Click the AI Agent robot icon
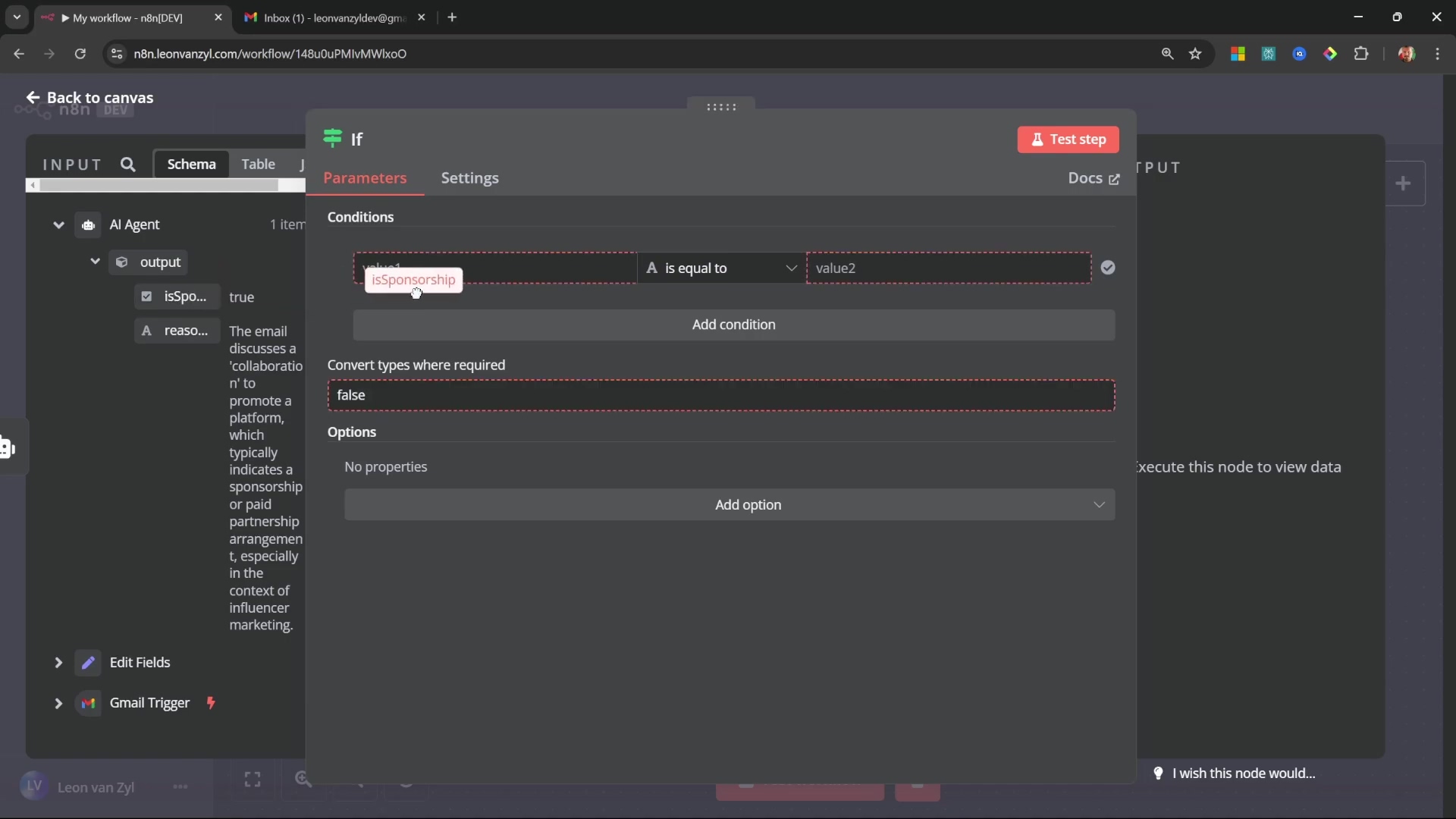 coord(88,225)
